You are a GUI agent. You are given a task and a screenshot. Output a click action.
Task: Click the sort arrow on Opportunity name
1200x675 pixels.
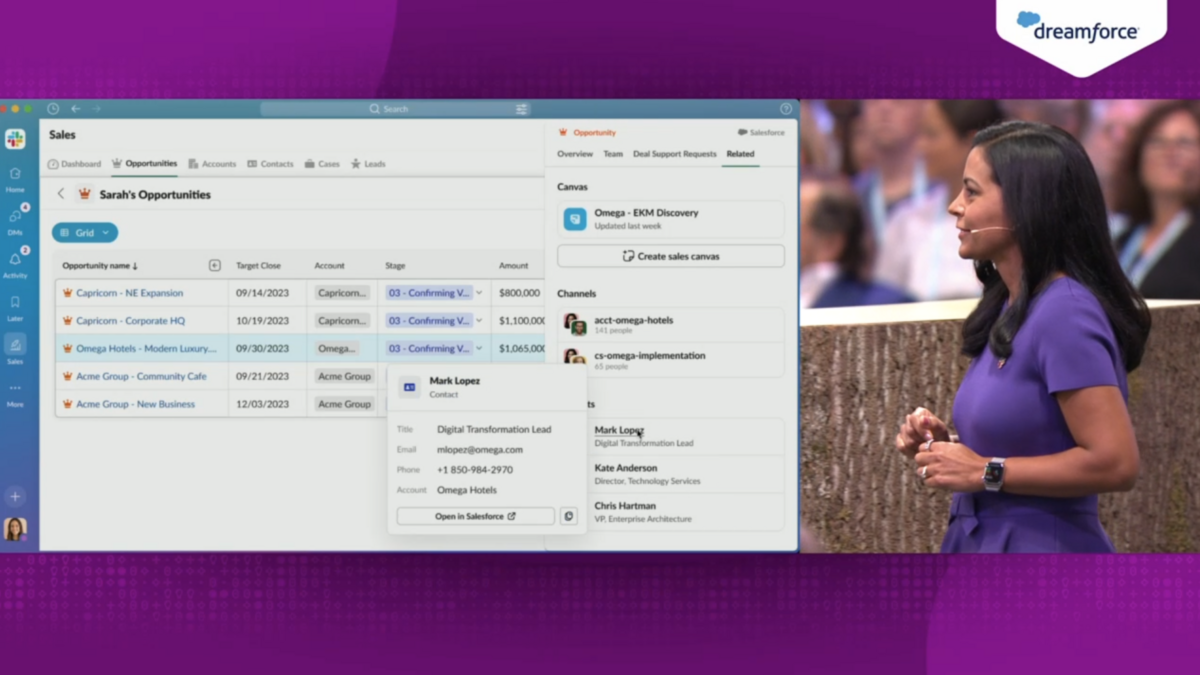click(135, 267)
